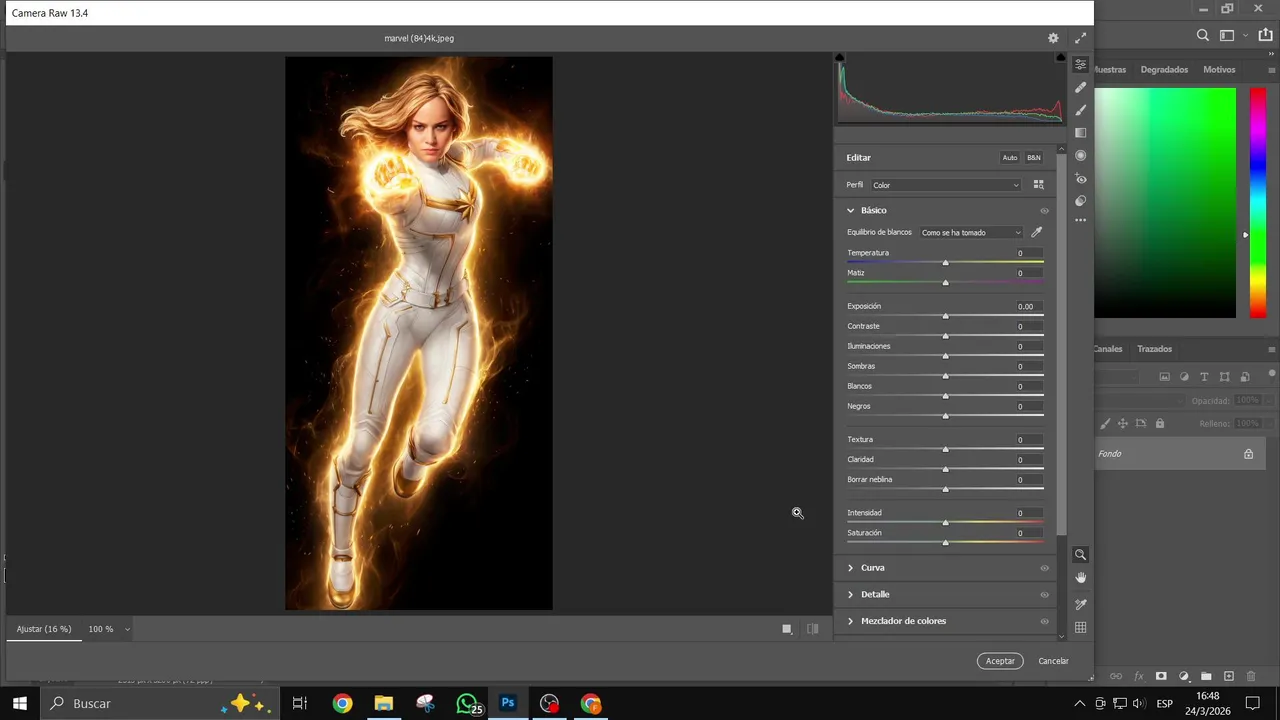Browse profiles with the grid search icon
This screenshot has width=1280, height=720.
(x=1039, y=185)
